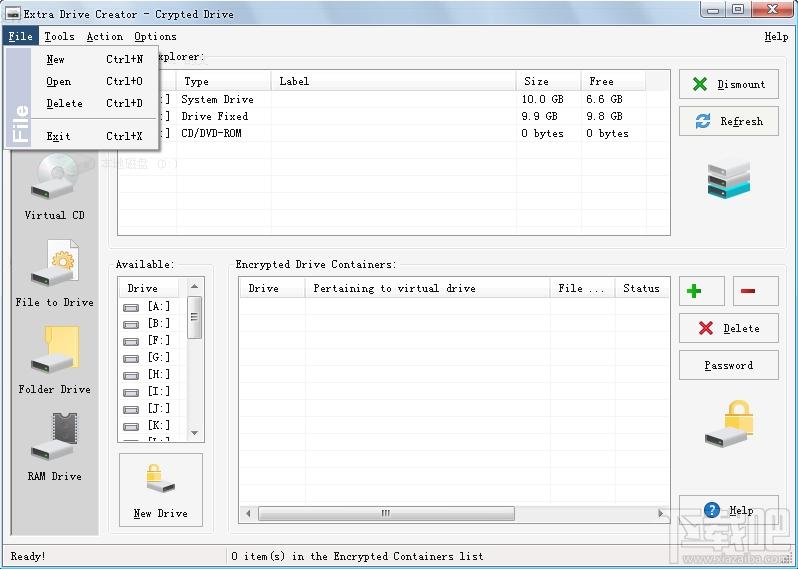Select available drive [K:]

point(159,425)
